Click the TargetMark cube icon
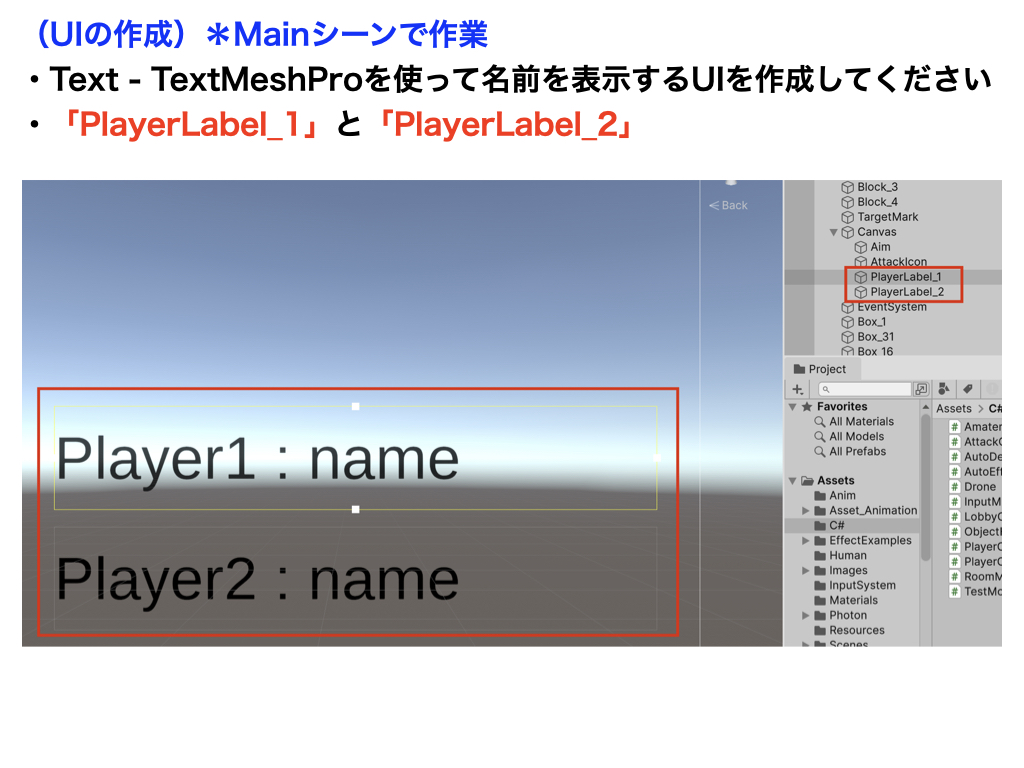The height and width of the screenshot is (768, 1024). click(848, 217)
